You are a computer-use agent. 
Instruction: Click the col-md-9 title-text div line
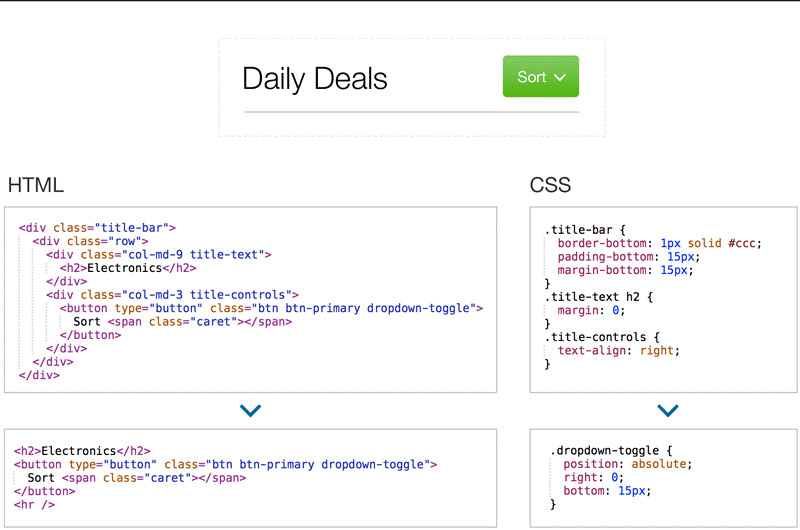coord(158,255)
